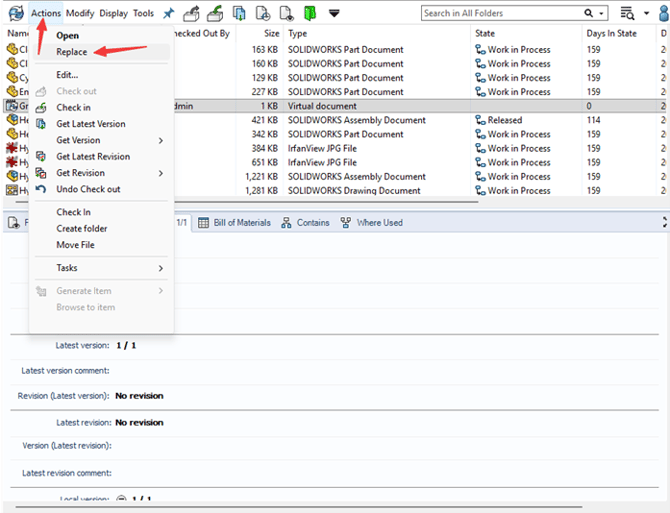Click the Undo Check out arrow icon
This screenshot has width=670, height=513.
tap(41, 189)
